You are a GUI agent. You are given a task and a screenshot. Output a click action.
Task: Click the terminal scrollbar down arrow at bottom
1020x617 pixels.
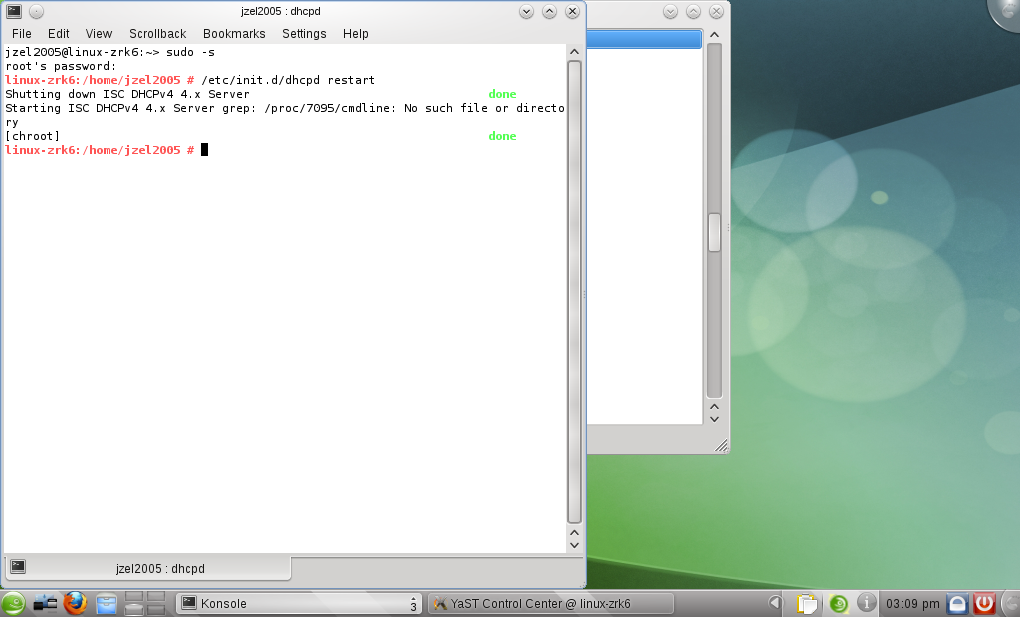click(x=574, y=545)
